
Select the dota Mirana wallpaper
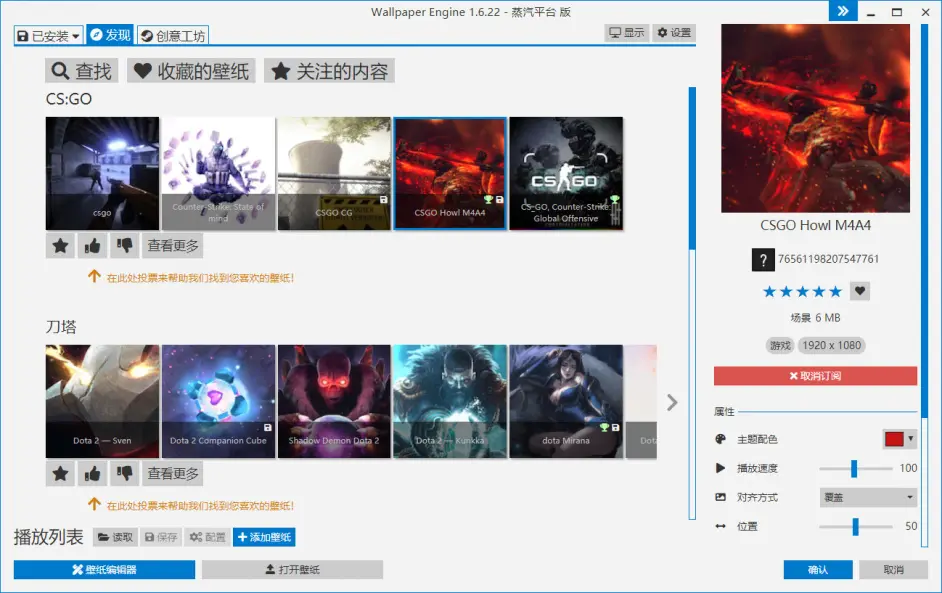tap(566, 401)
